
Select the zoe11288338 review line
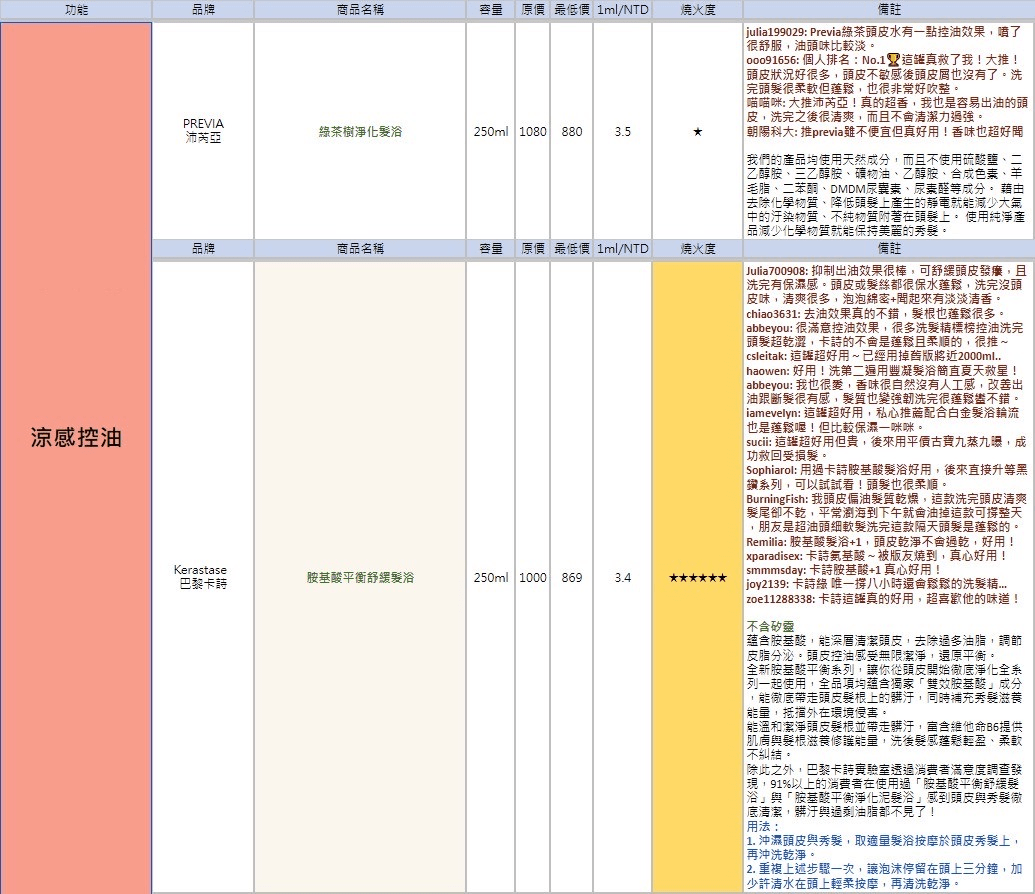click(x=883, y=598)
